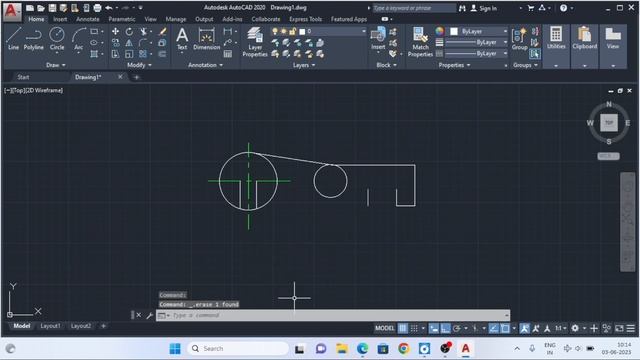Image resolution: width=640 pixels, height=360 pixels.
Task: Click the Erase tool icon
Action: click(x=162, y=31)
